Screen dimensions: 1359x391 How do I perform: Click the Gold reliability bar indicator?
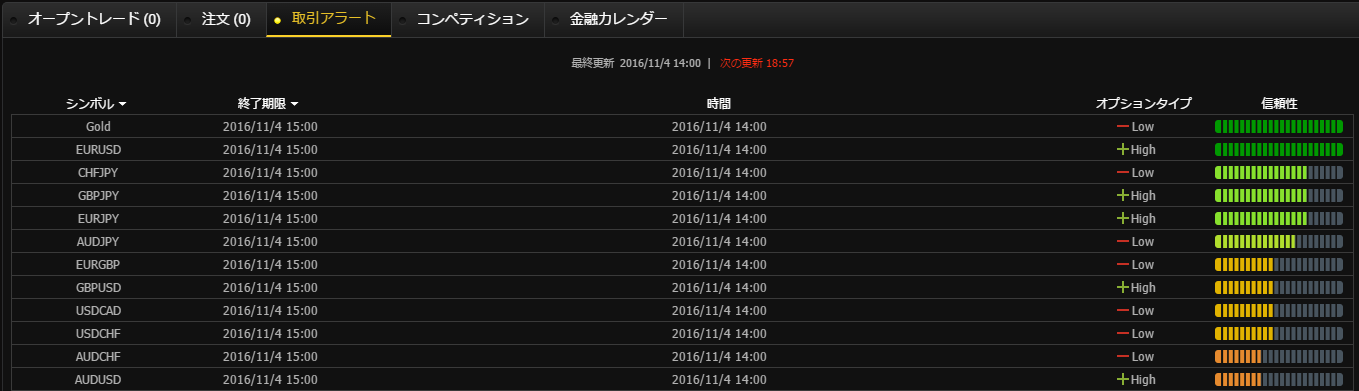(x=1279, y=127)
